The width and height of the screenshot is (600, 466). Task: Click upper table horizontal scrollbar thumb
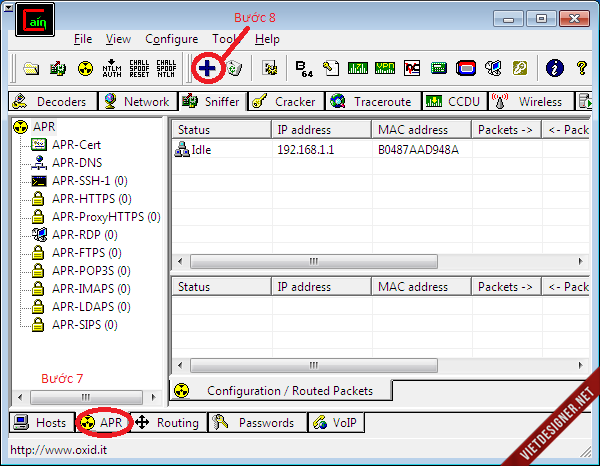coord(314,262)
